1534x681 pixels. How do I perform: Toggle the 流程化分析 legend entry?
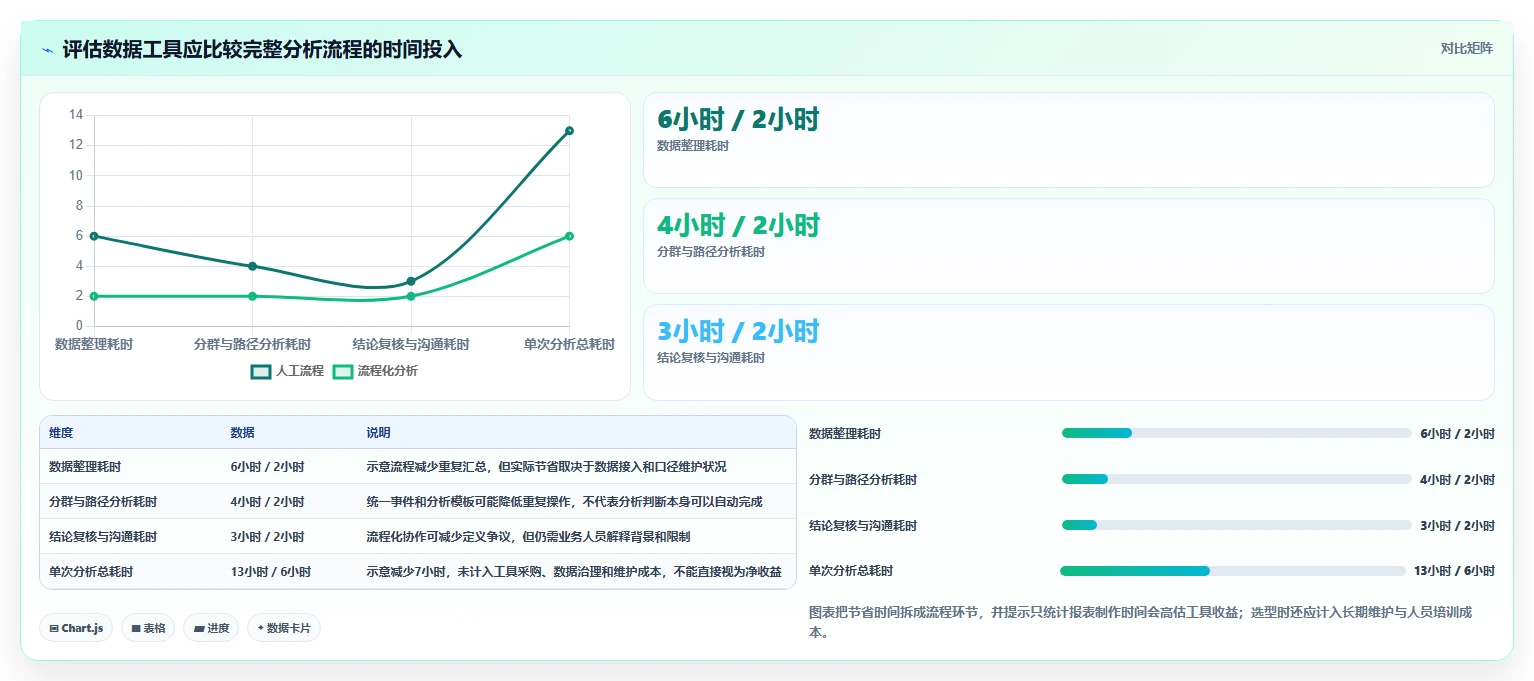point(375,371)
